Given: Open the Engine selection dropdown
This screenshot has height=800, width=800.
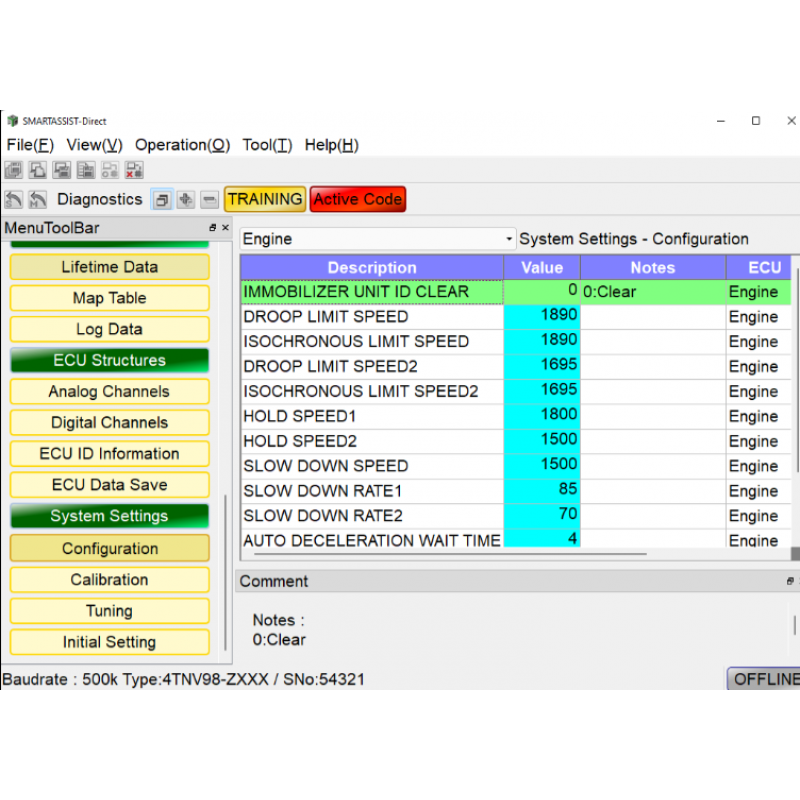Looking at the screenshot, I should point(508,239).
